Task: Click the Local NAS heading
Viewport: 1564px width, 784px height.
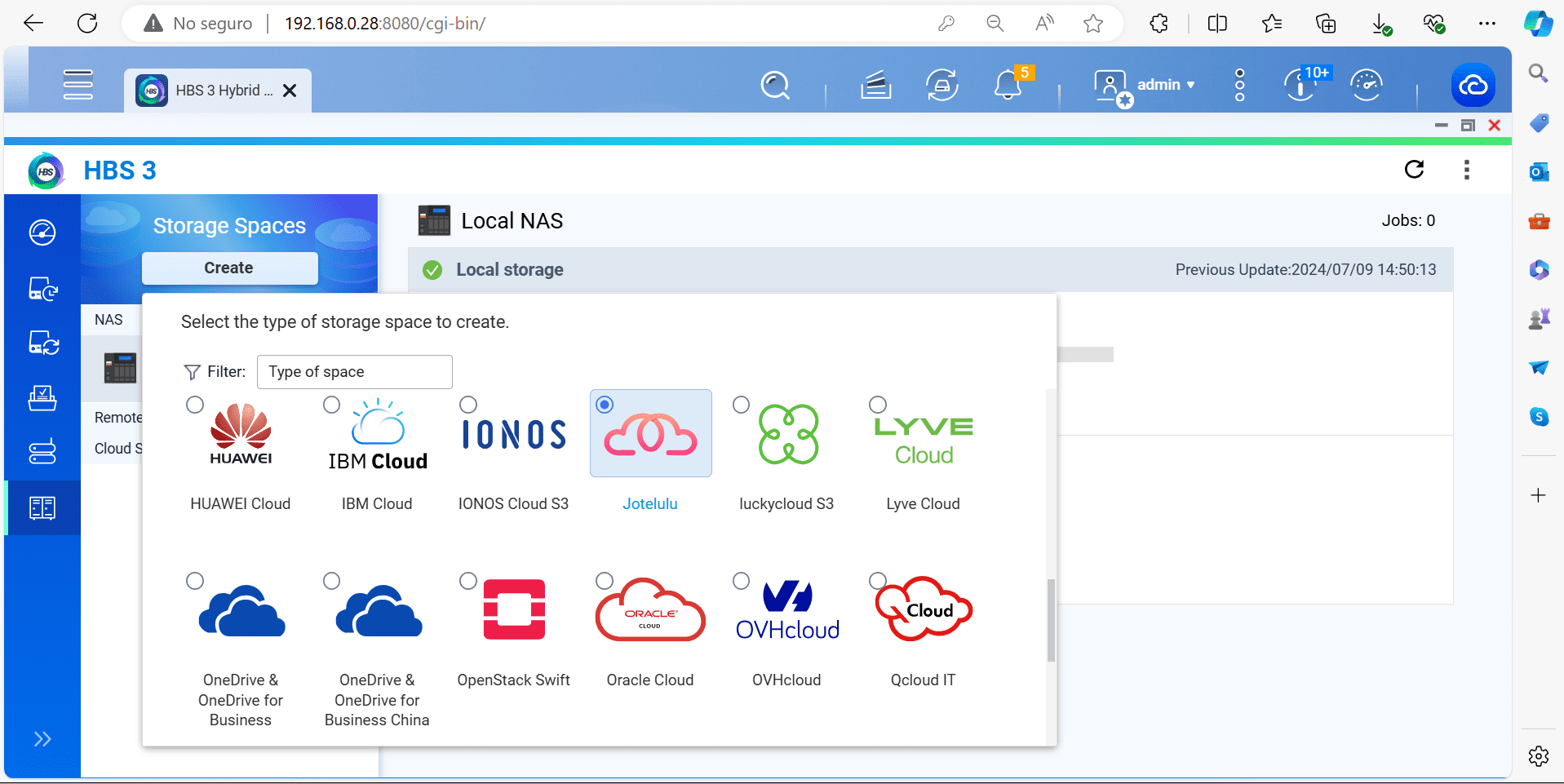Action: coord(512,221)
